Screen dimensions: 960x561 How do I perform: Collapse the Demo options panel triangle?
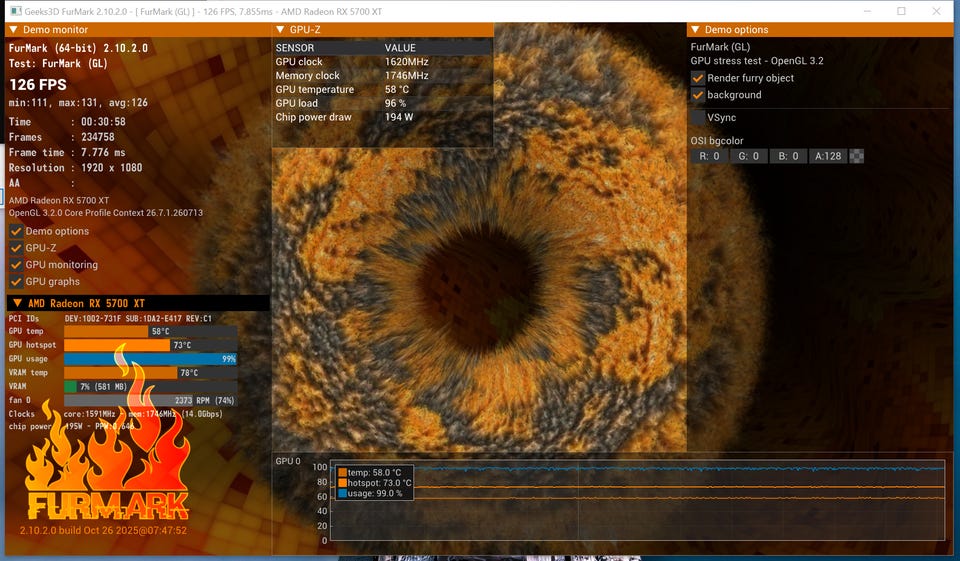click(x=695, y=29)
